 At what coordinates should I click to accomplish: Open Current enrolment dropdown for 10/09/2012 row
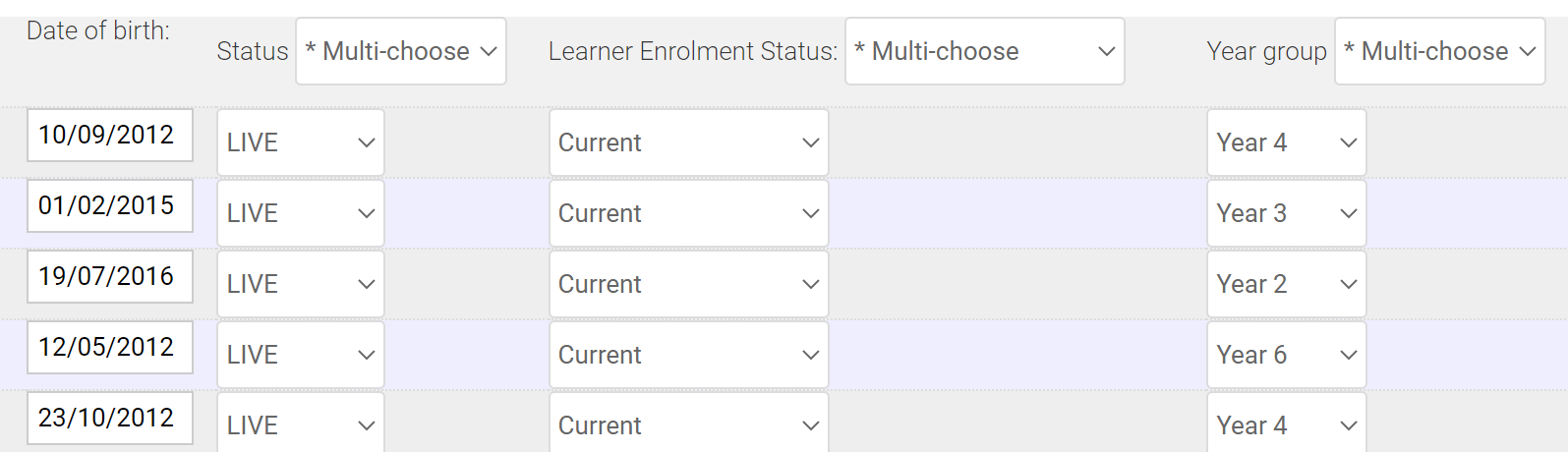point(688,142)
